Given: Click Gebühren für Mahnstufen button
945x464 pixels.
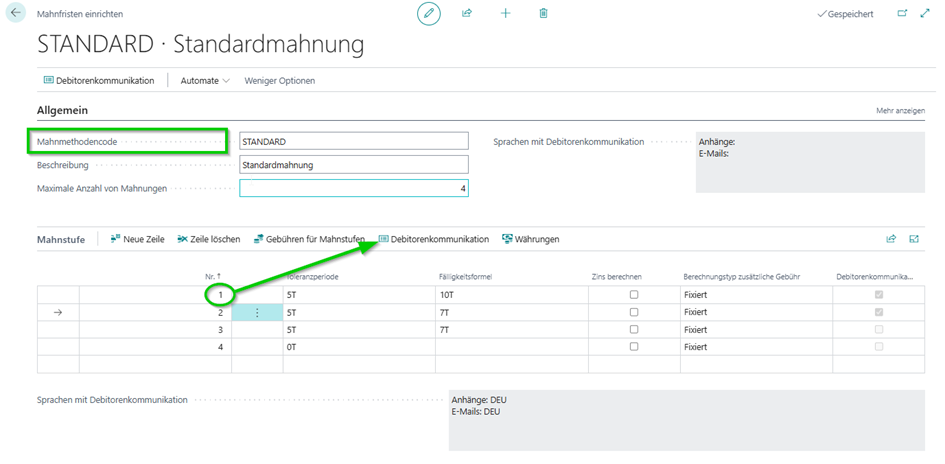Looking at the screenshot, I should (308, 239).
